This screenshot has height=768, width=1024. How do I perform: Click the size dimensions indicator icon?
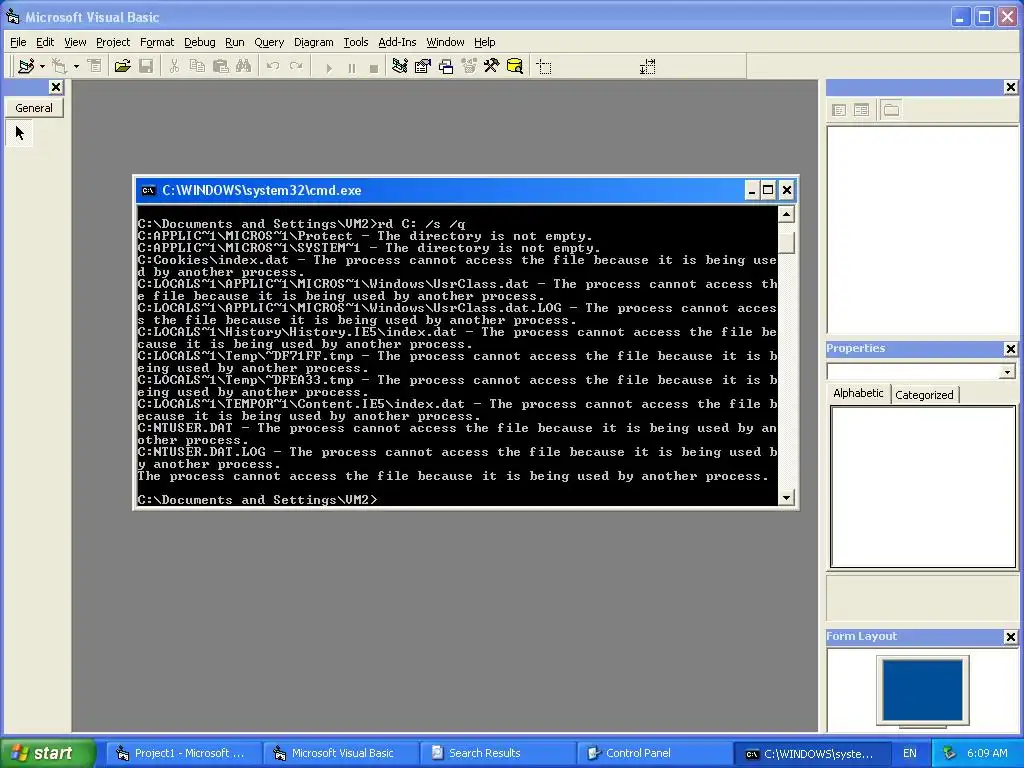tap(647, 67)
